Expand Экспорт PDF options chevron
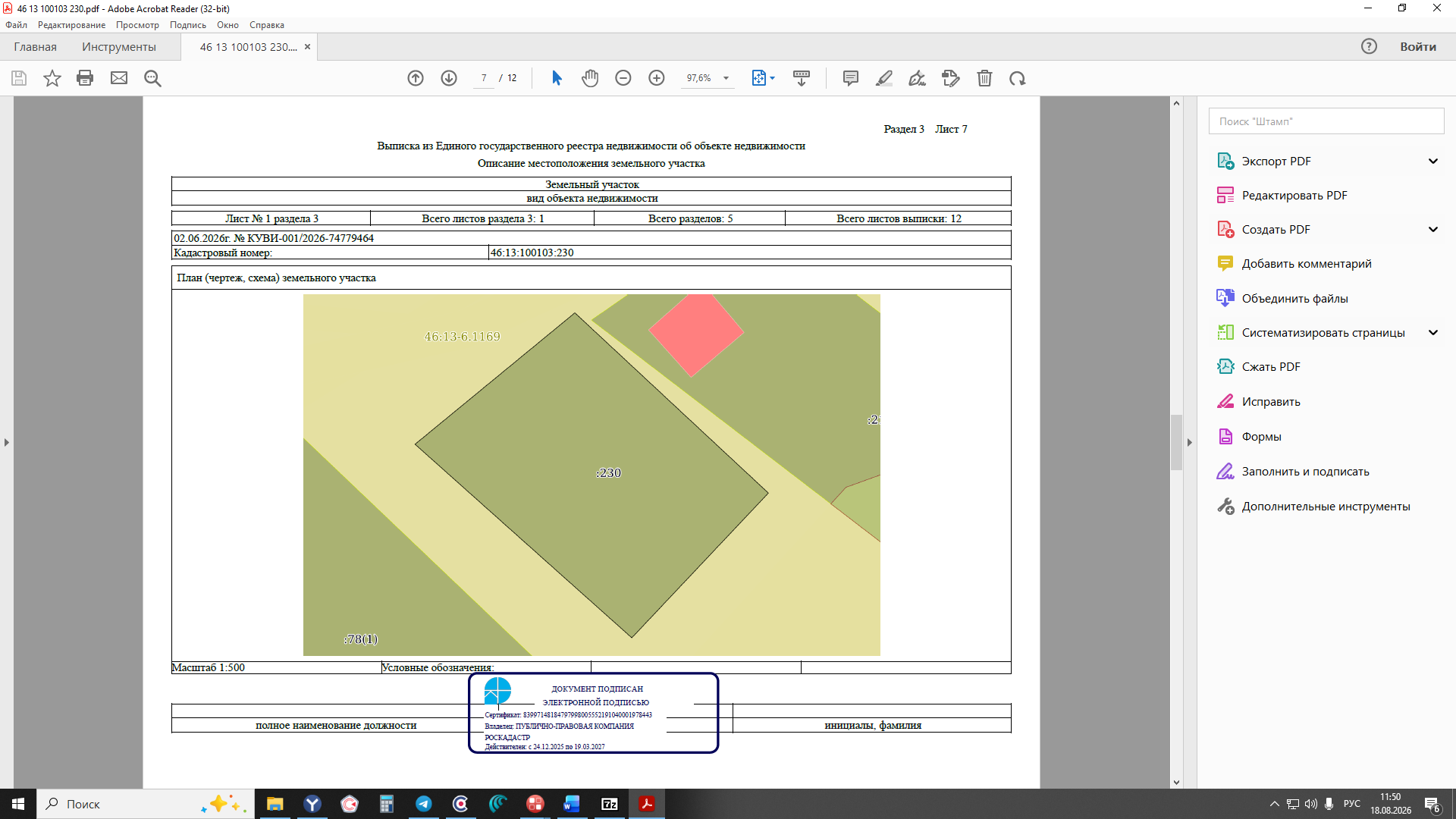The width and height of the screenshot is (1456, 819). (1433, 161)
